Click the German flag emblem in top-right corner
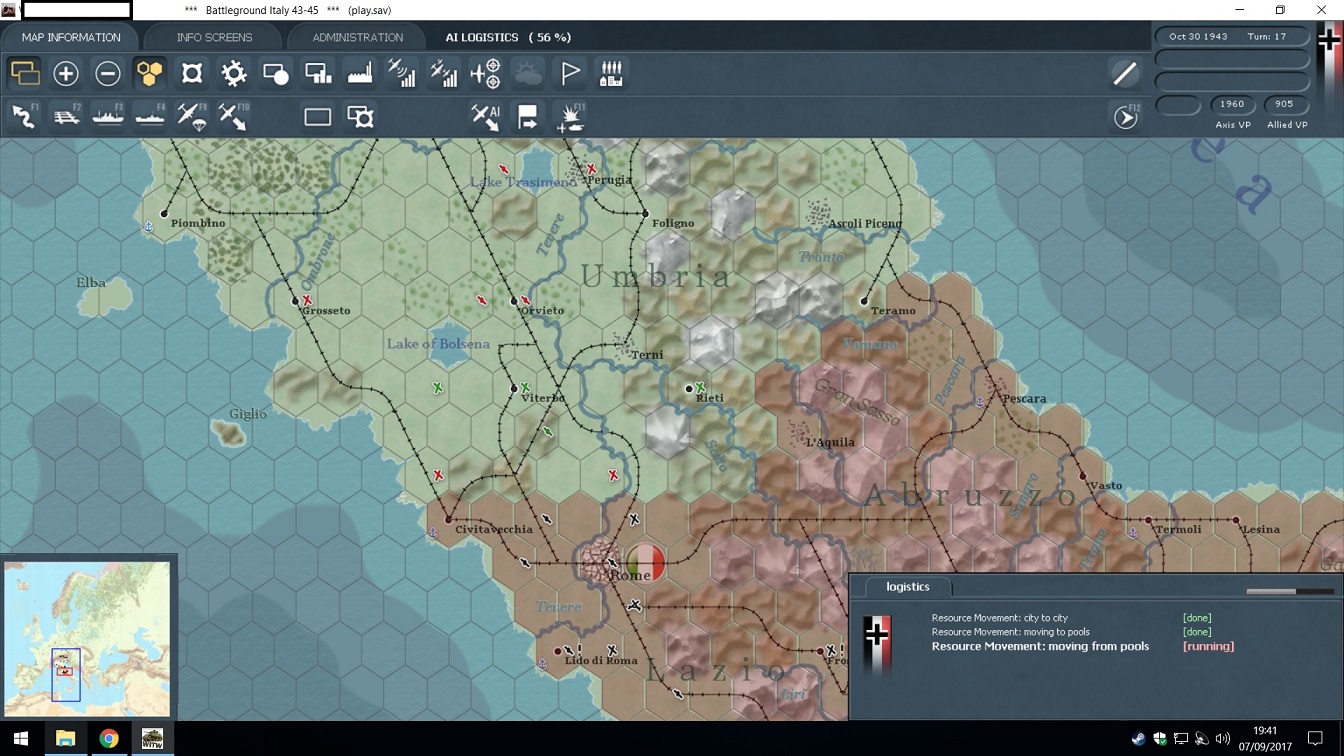The image size is (1344, 756). click(x=1329, y=40)
